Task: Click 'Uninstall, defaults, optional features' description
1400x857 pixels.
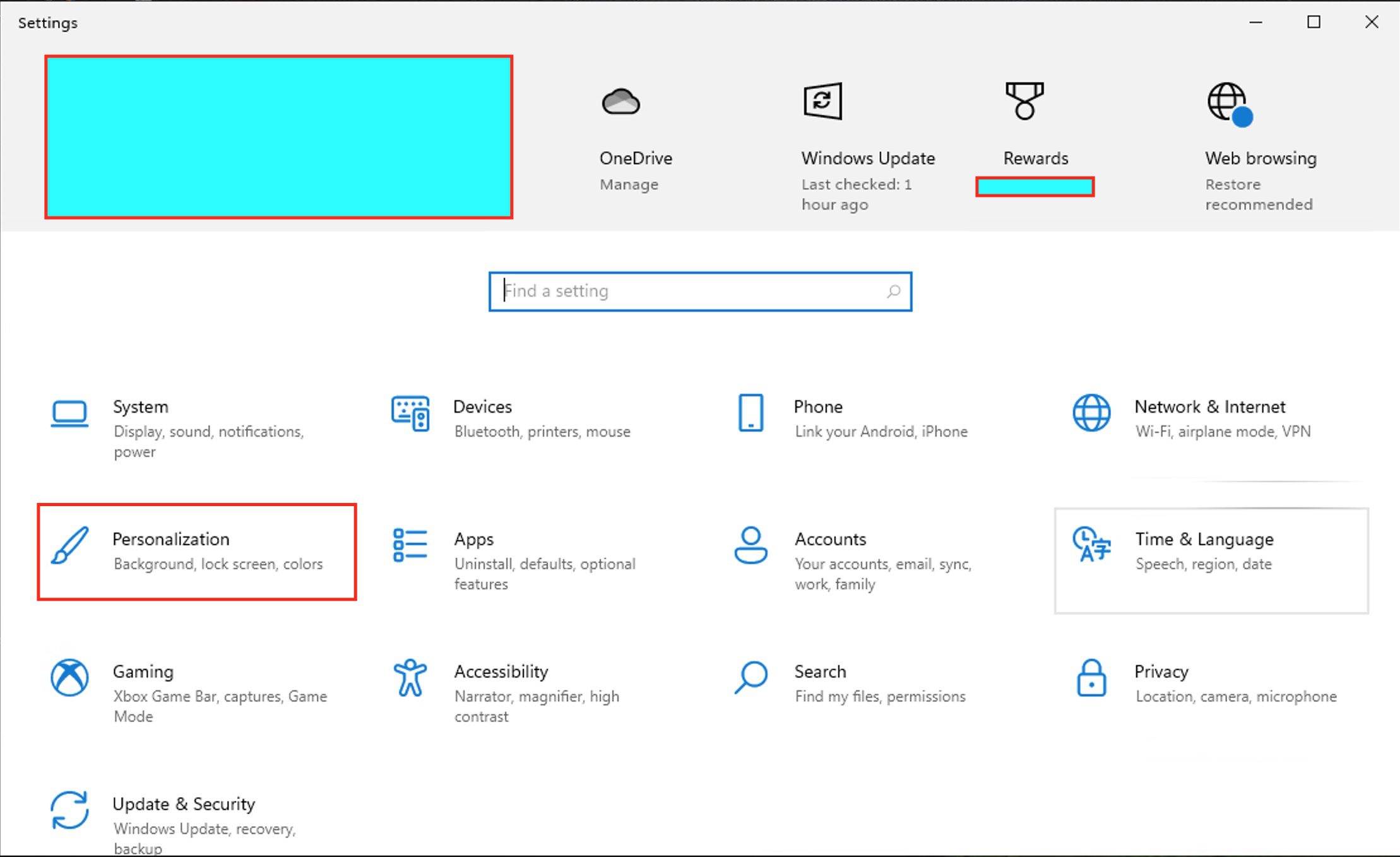Action: (545, 574)
